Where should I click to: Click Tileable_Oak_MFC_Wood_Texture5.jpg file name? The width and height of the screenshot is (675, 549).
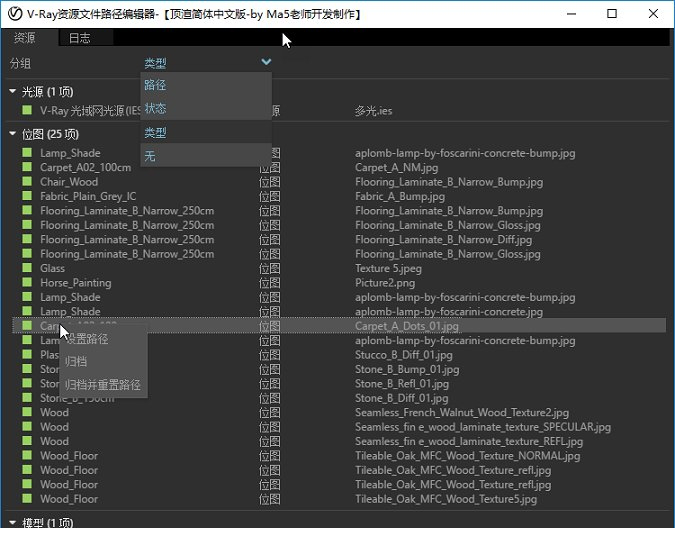(446, 499)
